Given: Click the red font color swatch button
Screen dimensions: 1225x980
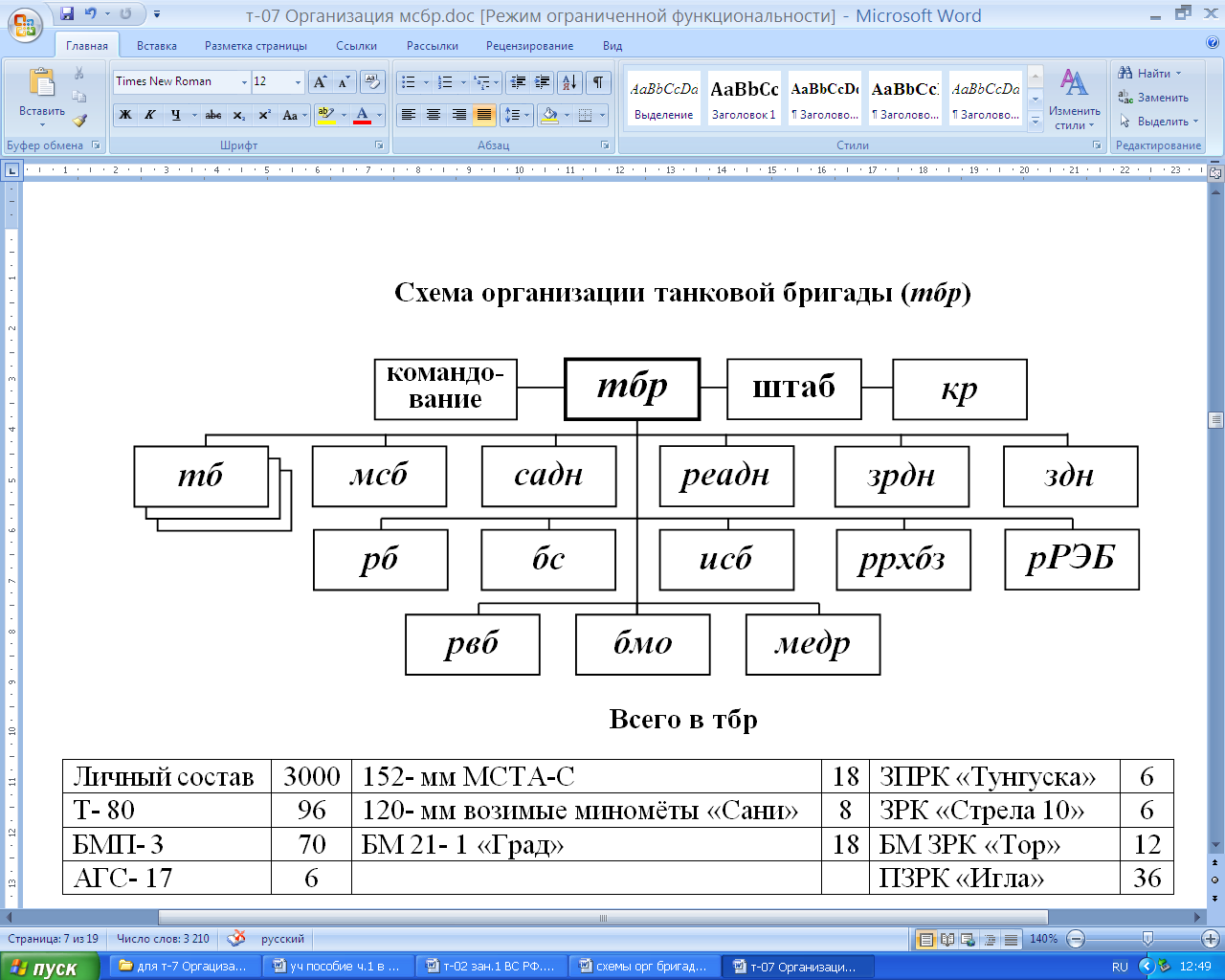Looking at the screenshot, I should coord(362,115).
